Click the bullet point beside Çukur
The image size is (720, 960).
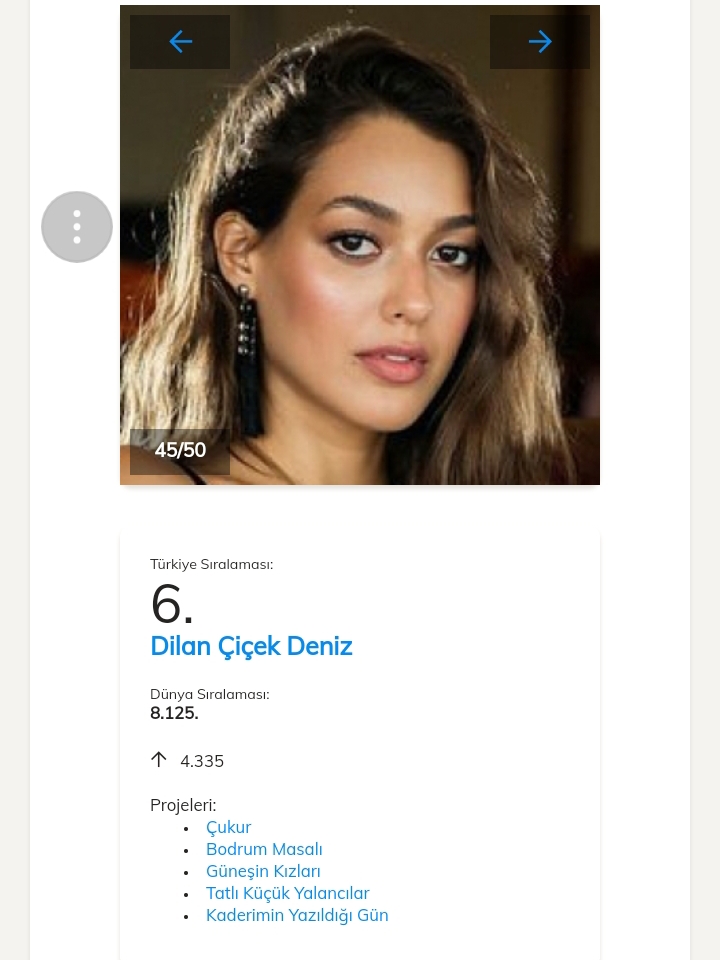187,829
